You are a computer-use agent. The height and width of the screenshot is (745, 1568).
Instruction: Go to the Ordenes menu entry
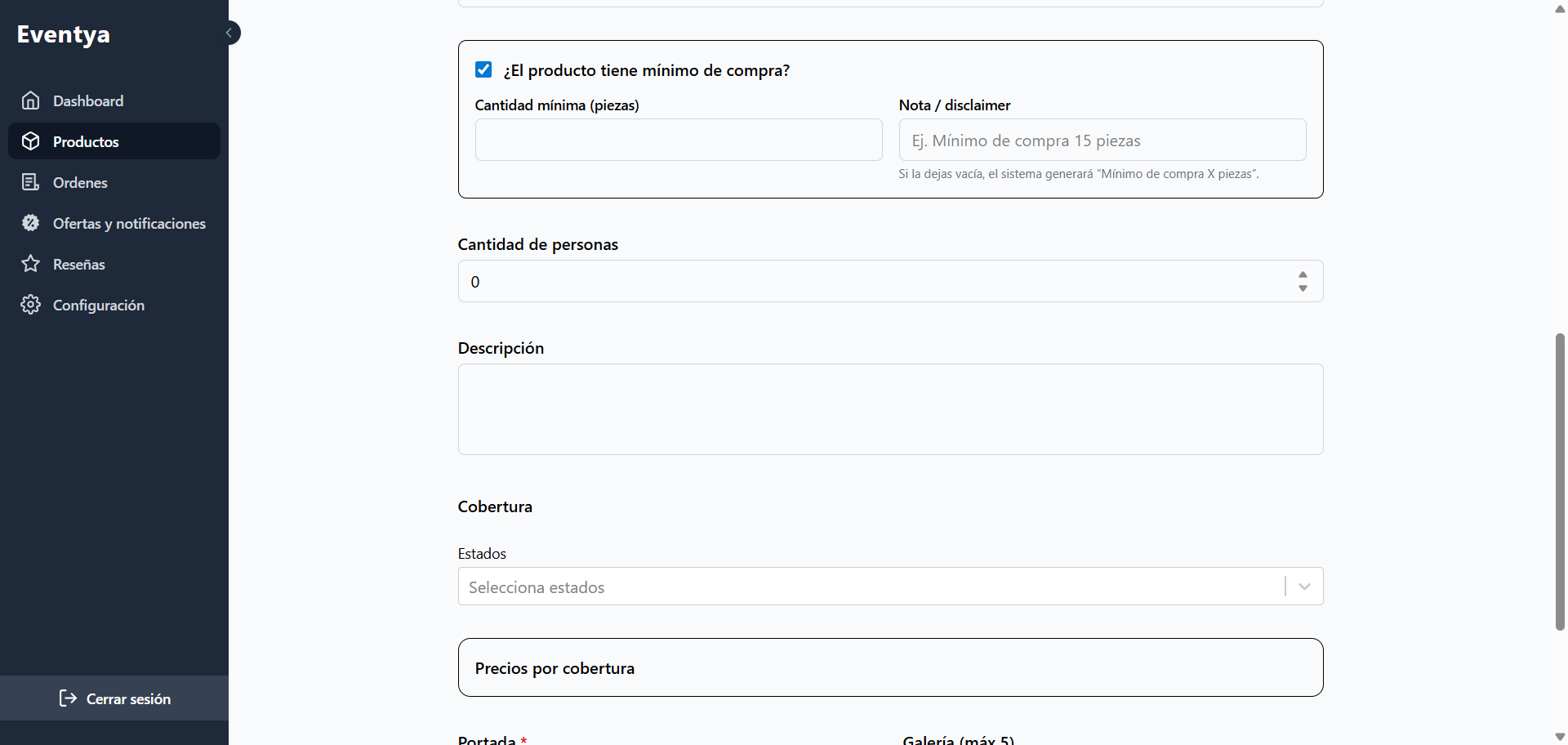pyautogui.click(x=80, y=181)
